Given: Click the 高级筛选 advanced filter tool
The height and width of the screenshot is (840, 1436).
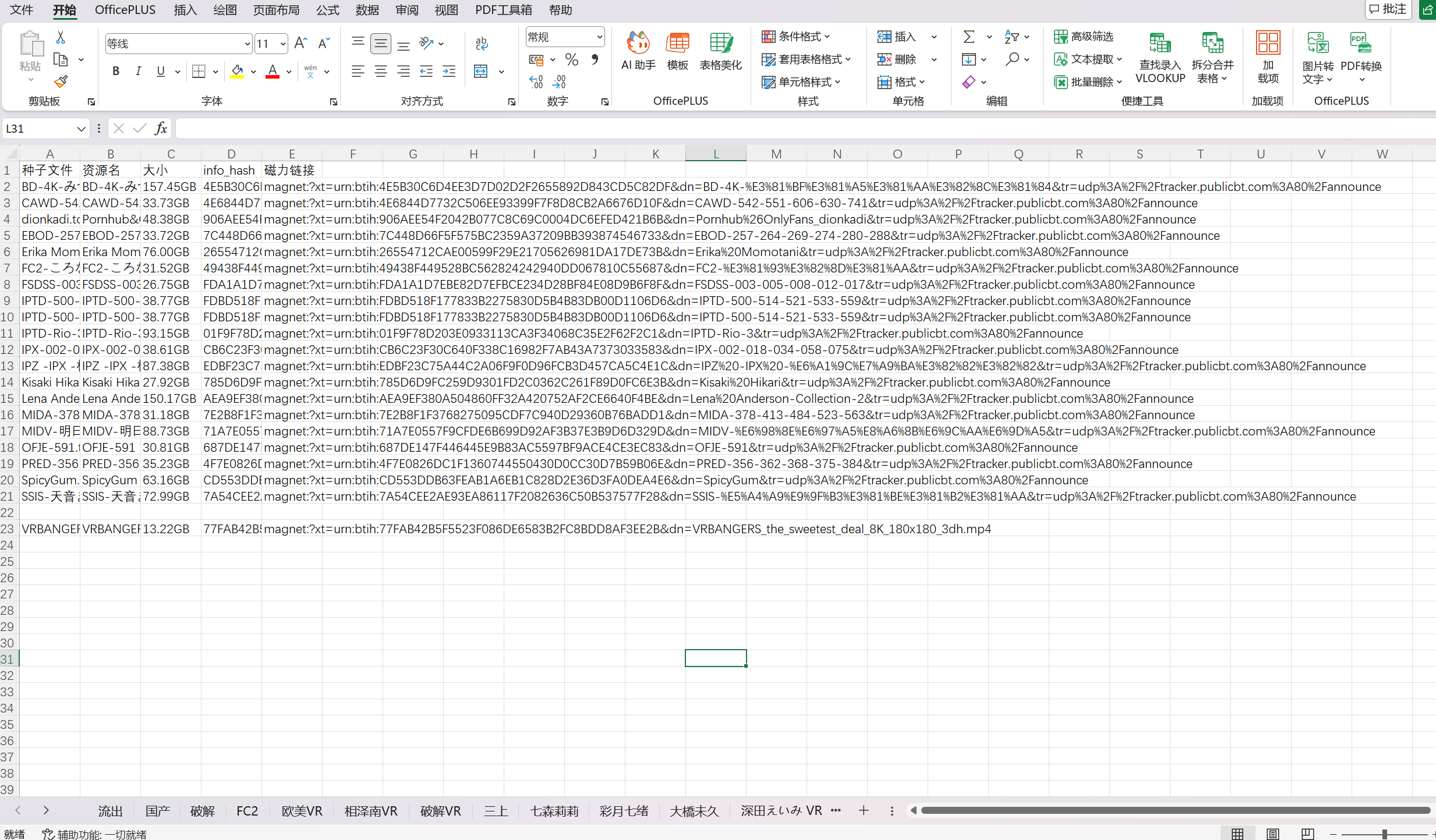Looking at the screenshot, I should 1084,37.
